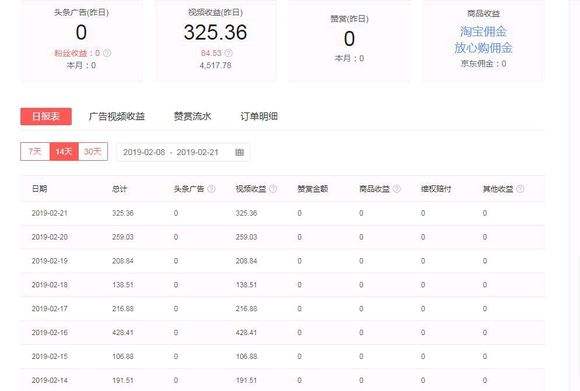Click the 总计 column header

click(119, 189)
